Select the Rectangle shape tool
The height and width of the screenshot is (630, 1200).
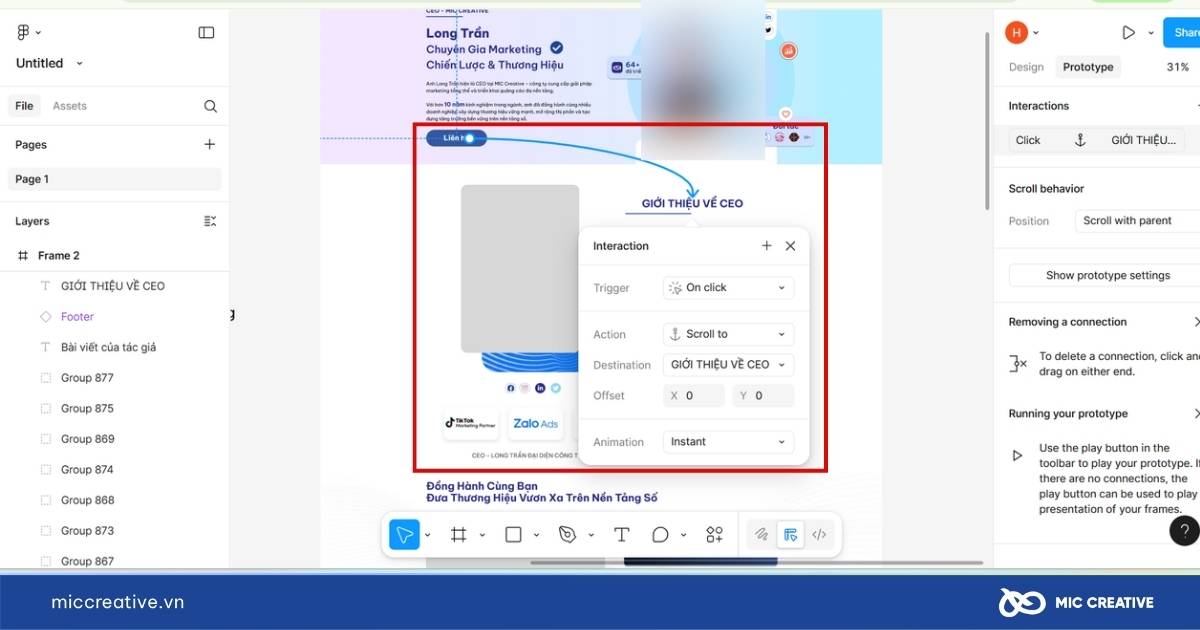click(513, 535)
